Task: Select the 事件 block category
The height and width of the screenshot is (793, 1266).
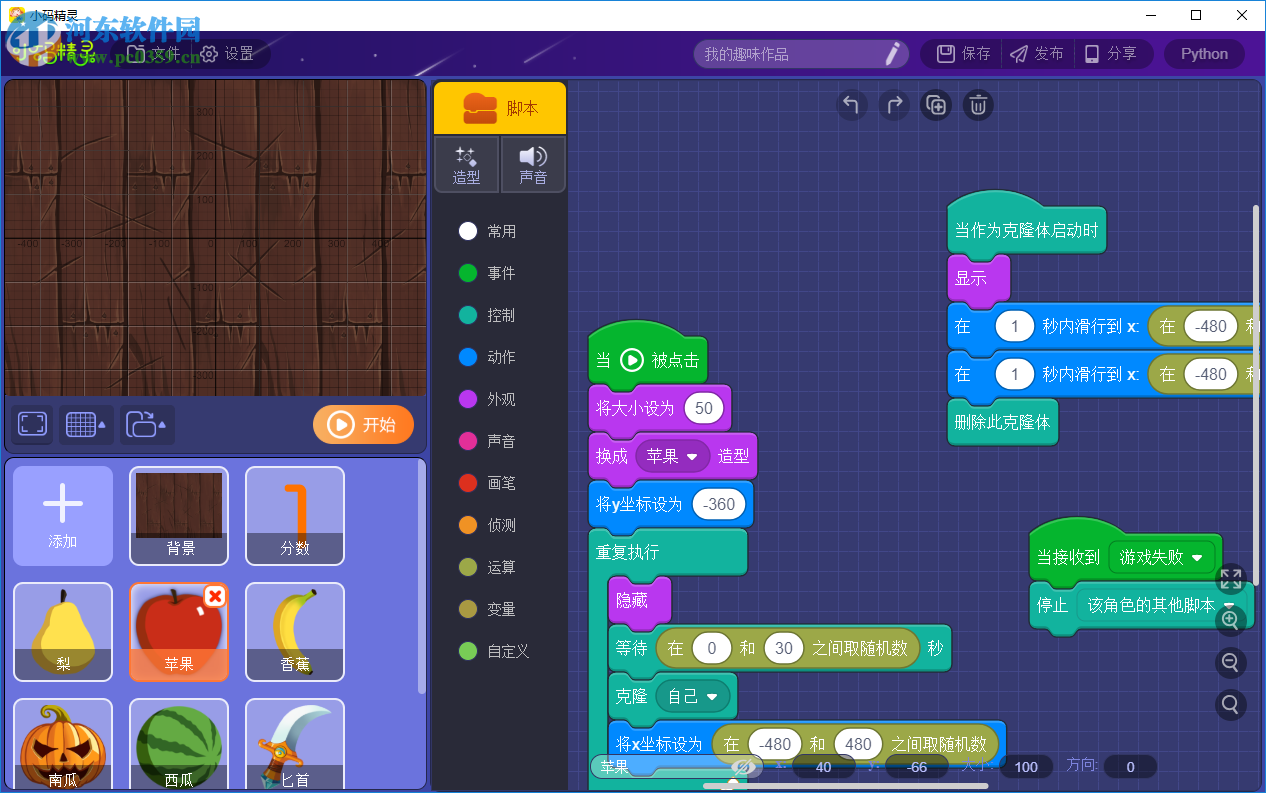Action: pyautogui.click(x=500, y=273)
